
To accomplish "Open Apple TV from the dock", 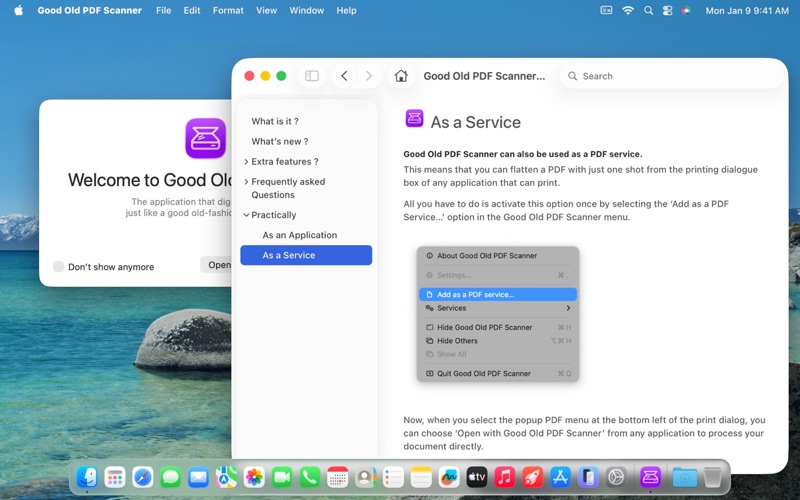I will [x=477, y=478].
